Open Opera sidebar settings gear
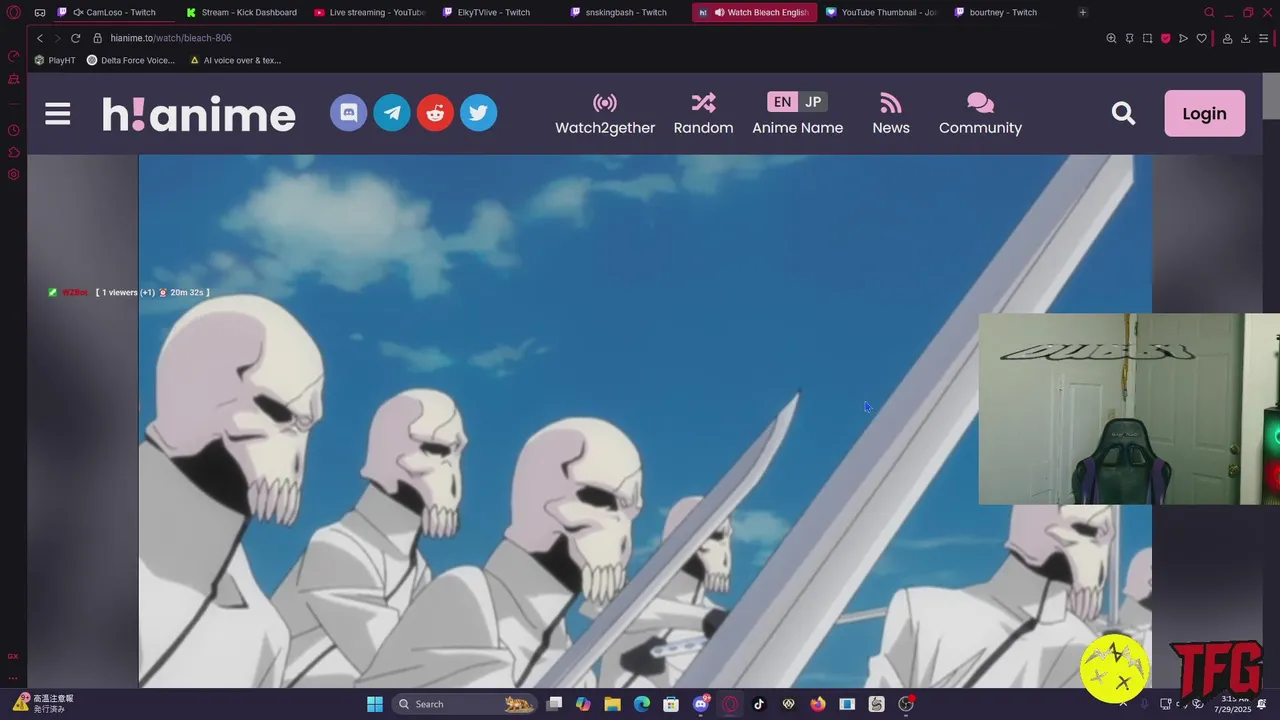Image resolution: width=1280 pixels, height=720 pixels. [x=13, y=174]
